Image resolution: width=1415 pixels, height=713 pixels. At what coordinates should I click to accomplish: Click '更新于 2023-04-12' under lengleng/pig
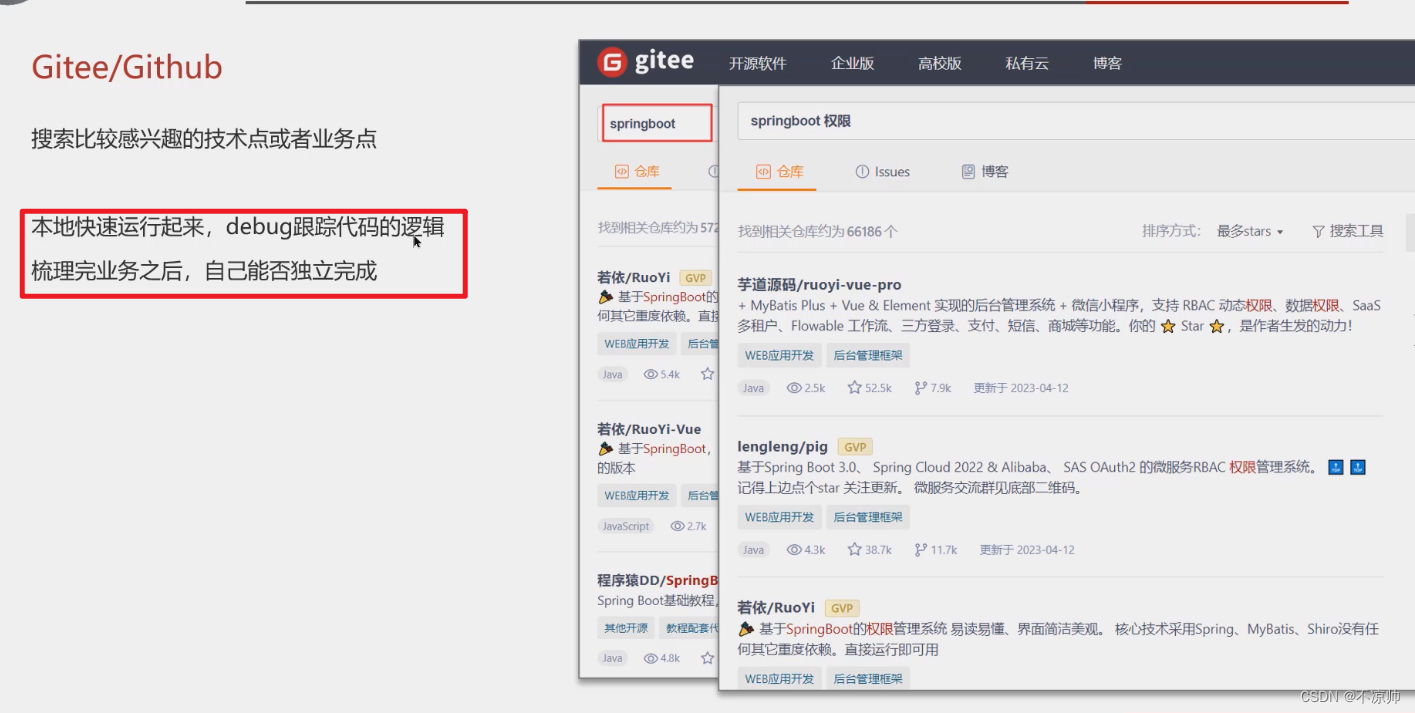point(1027,550)
